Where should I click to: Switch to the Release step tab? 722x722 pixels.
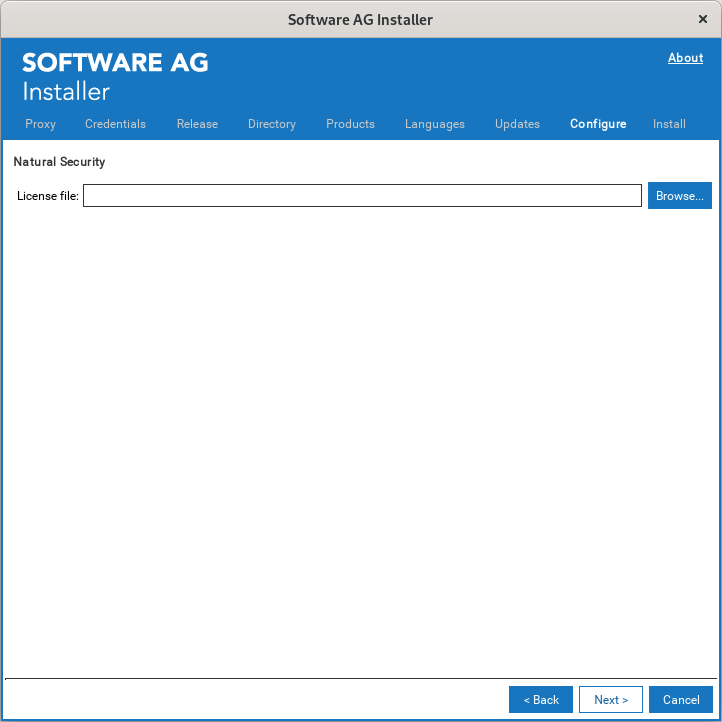(197, 124)
